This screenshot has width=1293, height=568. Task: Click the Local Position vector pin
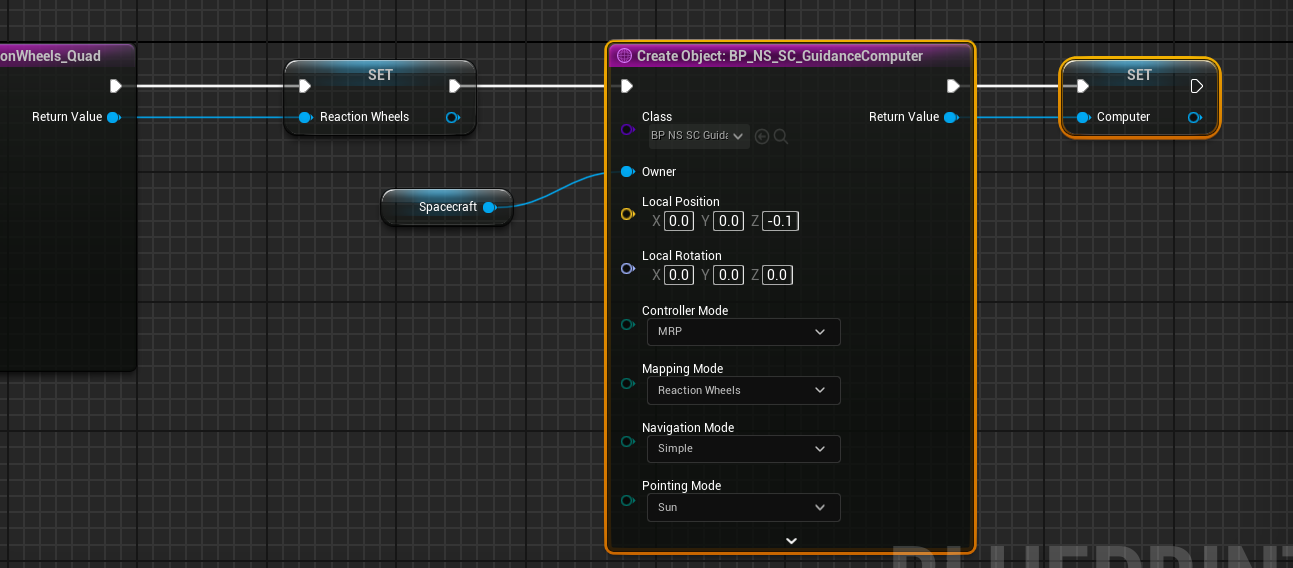pos(627,214)
